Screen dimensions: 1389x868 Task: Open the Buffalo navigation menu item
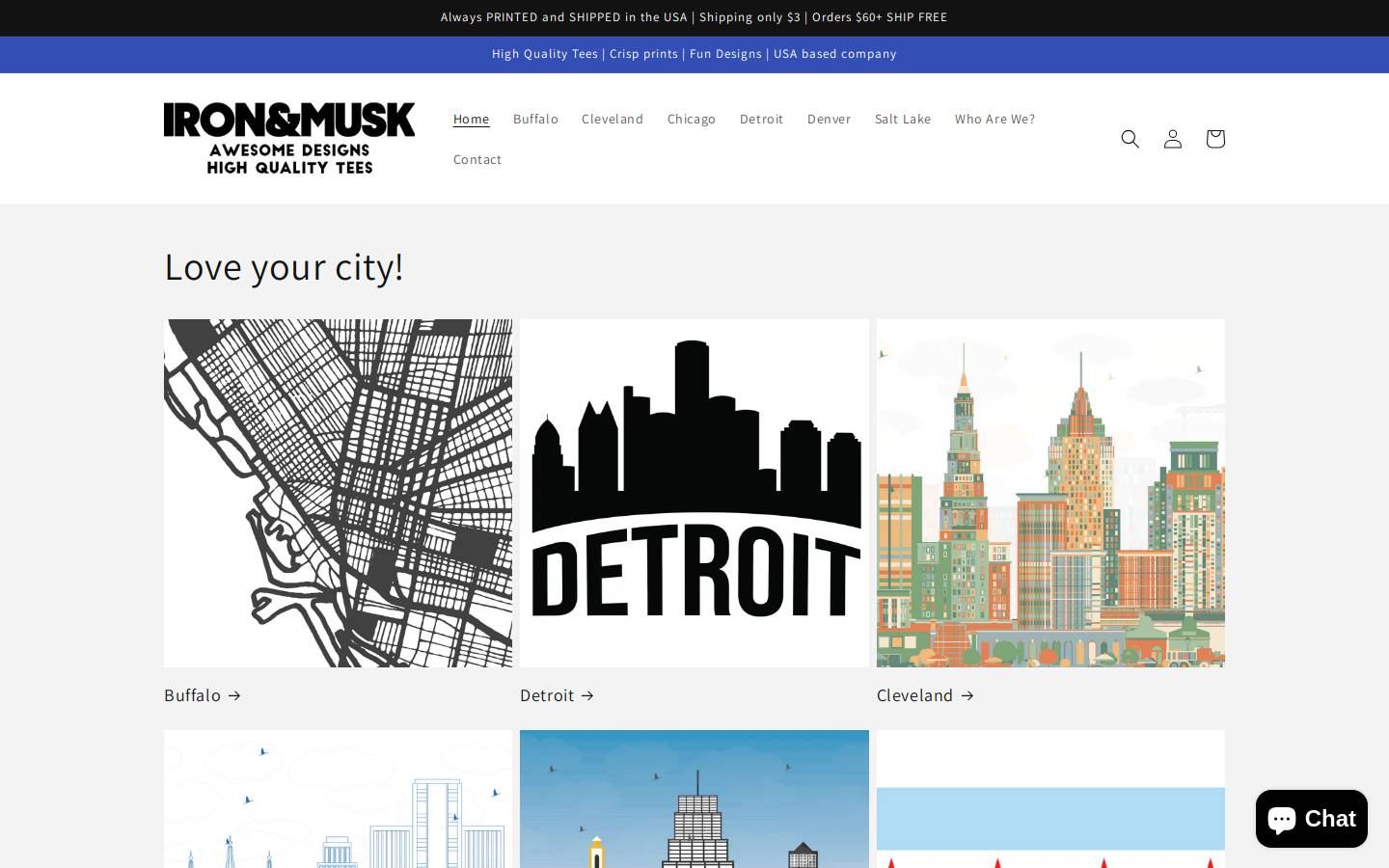click(535, 119)
